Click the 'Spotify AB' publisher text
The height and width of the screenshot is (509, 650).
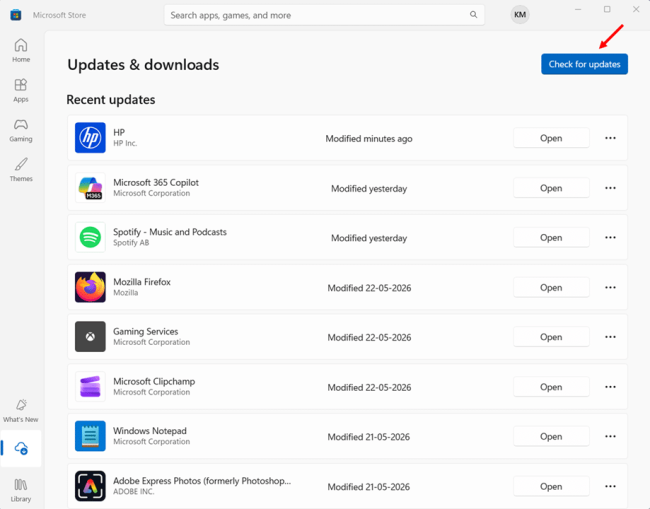click(131, 243)
